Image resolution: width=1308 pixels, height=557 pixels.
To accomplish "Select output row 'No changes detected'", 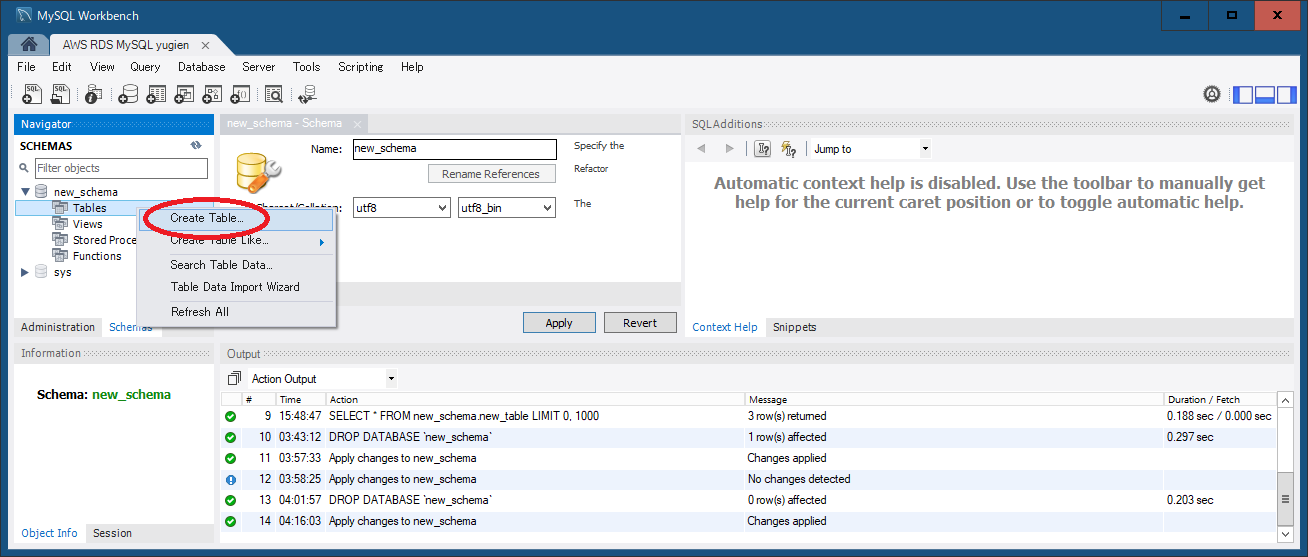I will coord(748,479).
